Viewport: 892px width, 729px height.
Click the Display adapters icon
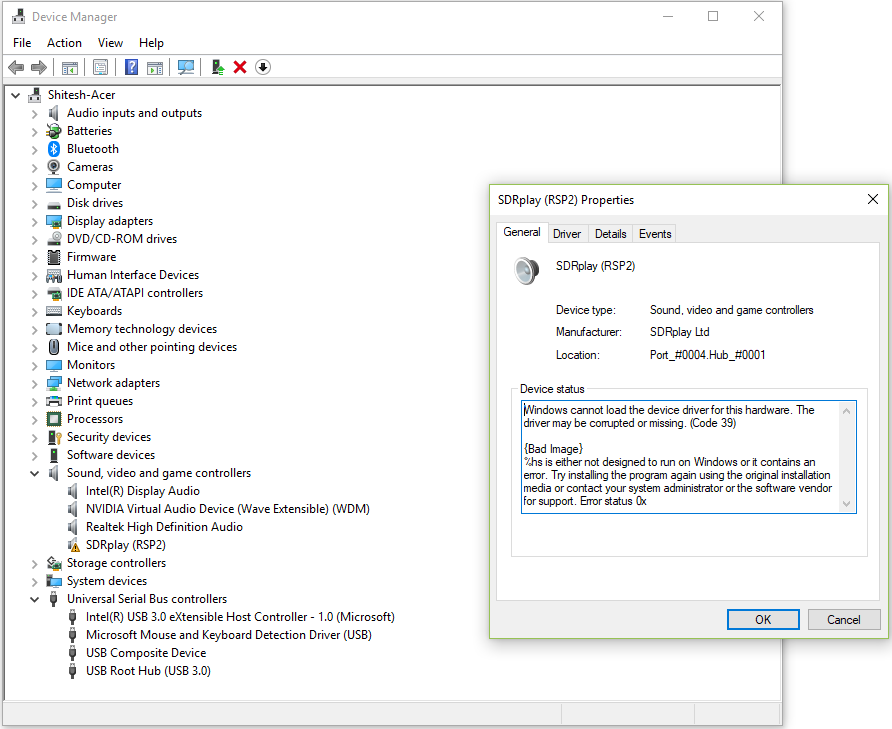[x=54, y=221]
